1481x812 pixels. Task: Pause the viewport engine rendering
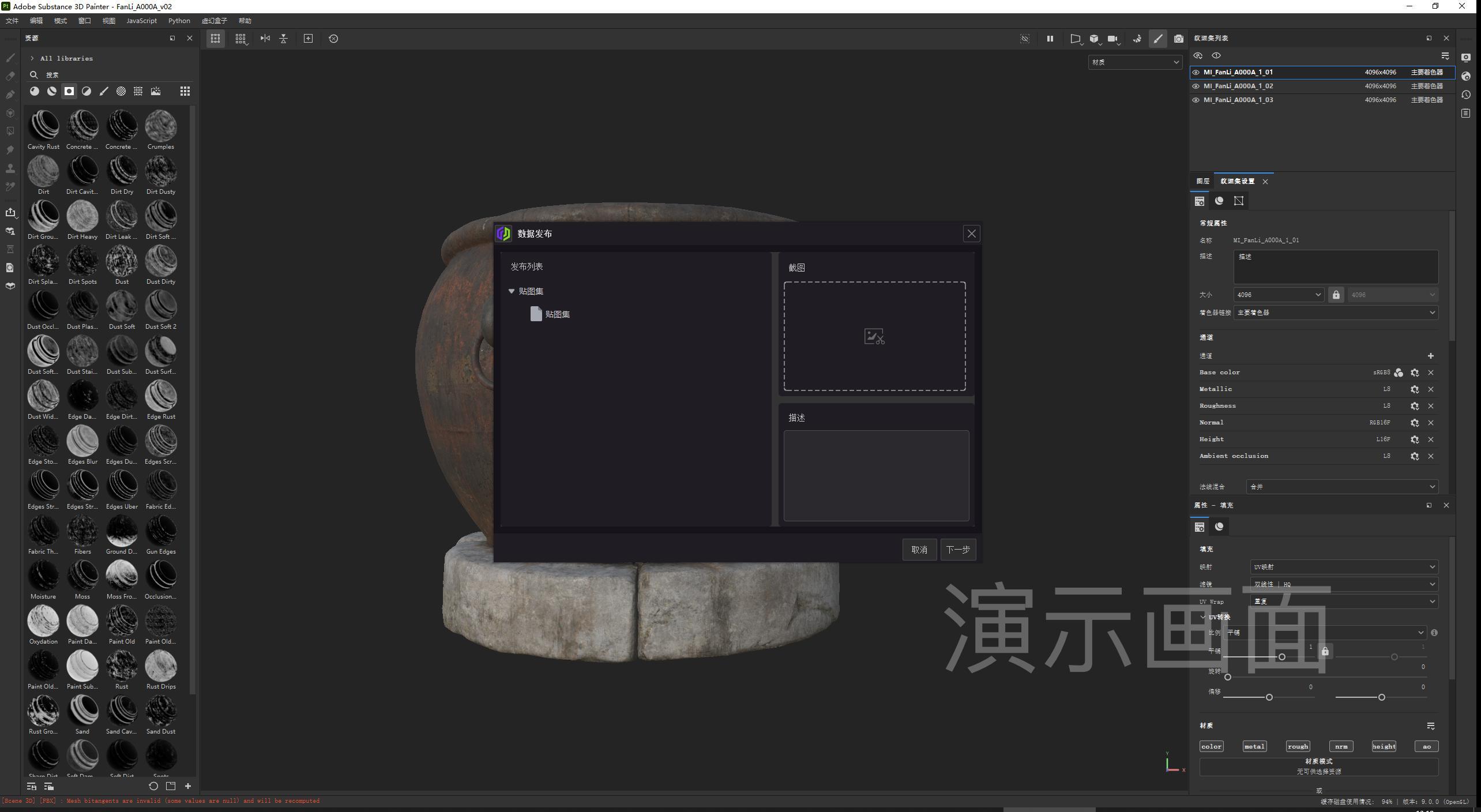(1050, 39)
